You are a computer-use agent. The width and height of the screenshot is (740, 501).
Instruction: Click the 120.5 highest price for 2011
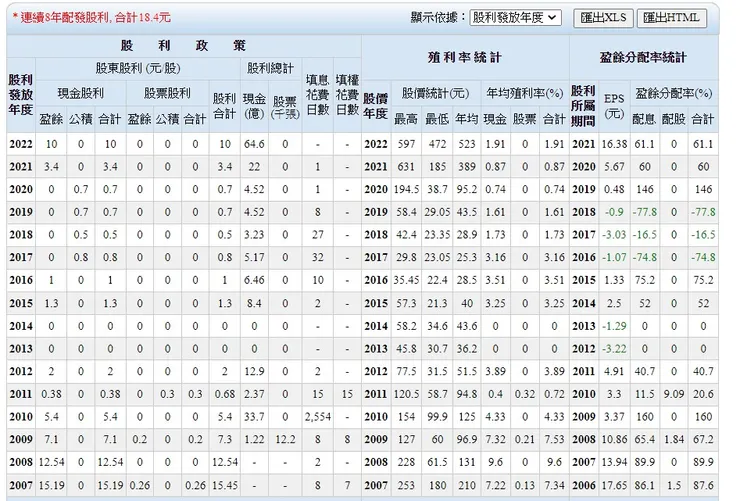(406, 394)
